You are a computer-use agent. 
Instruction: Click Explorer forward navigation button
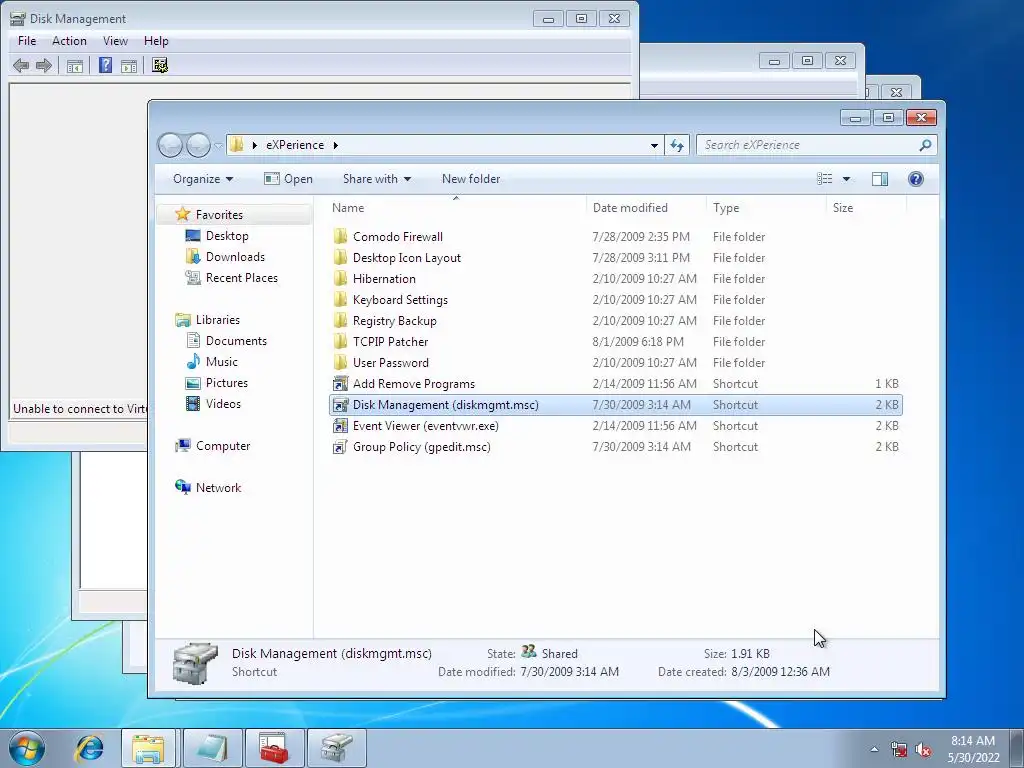point(198,145)
